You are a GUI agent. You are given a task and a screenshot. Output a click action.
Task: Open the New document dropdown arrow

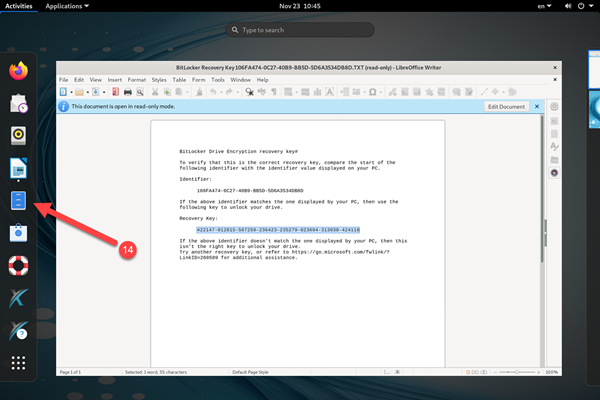71,92
